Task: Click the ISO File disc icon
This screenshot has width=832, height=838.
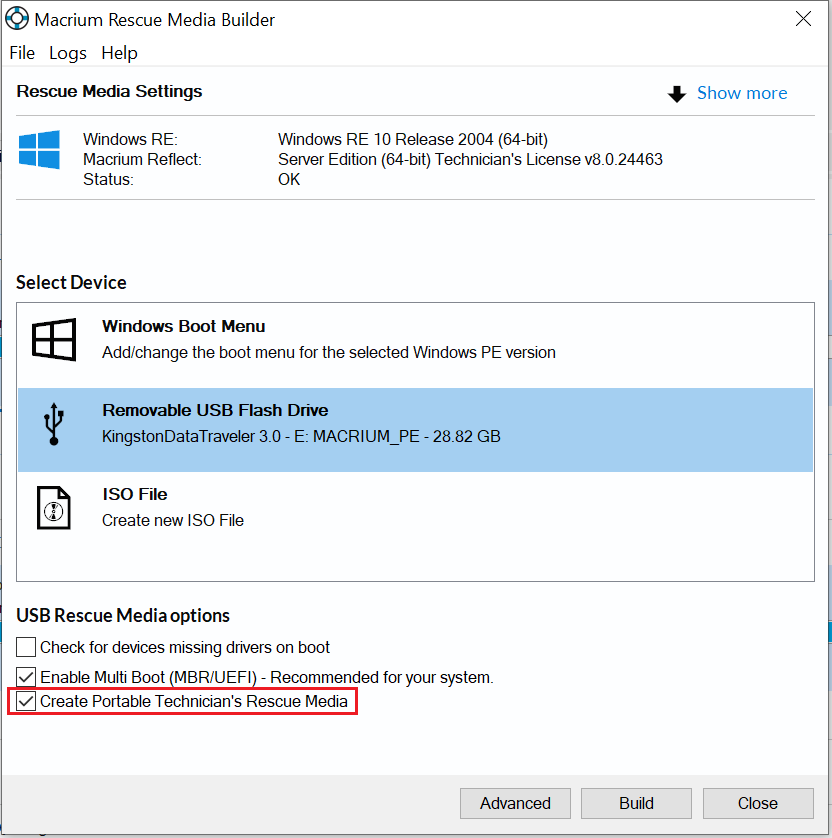Action: [53, 507]
